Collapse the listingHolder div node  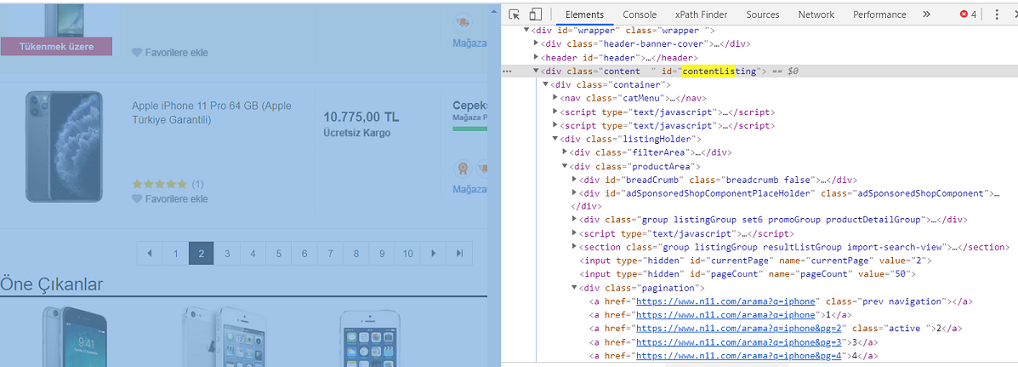click(555, 139)
